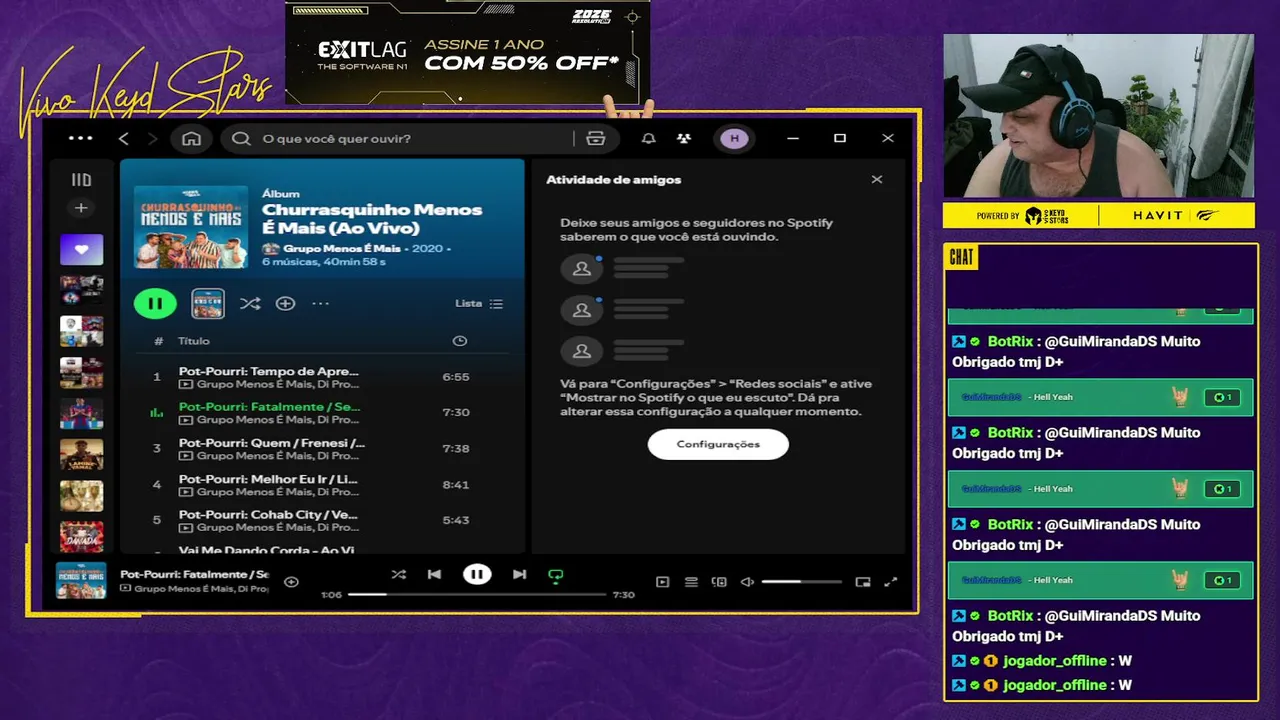1280x720 pixels.
Task: Click the album cover Churrasquinho Menos É Mais
Action: click(191, 227)
